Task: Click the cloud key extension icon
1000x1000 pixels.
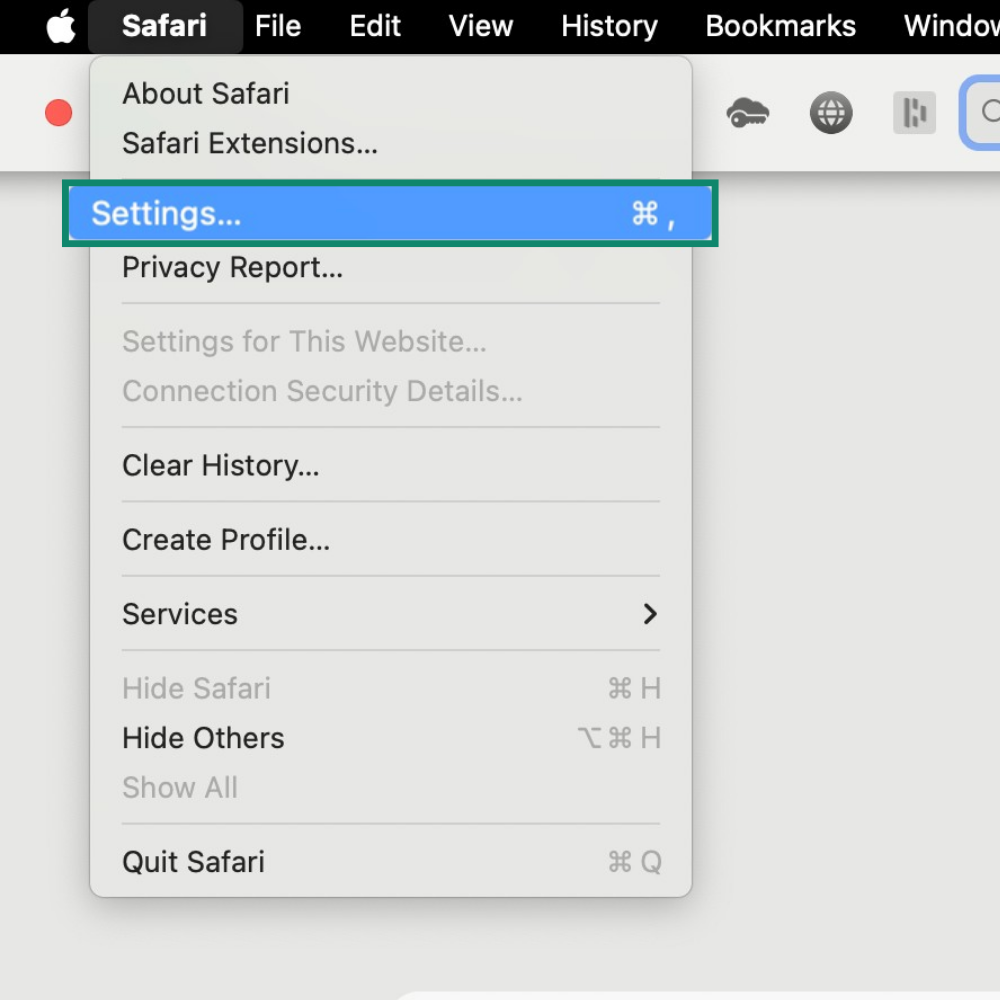Action: [x=747, y=113]
